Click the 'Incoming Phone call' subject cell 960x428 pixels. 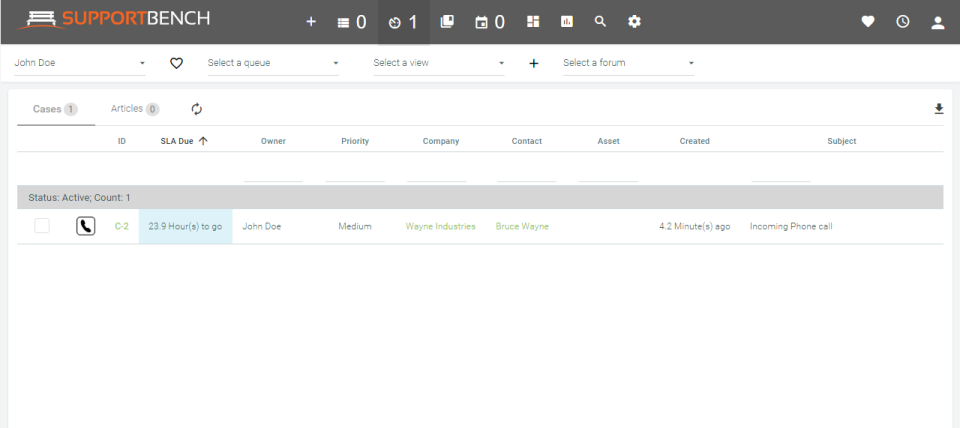tap(791, 227)
